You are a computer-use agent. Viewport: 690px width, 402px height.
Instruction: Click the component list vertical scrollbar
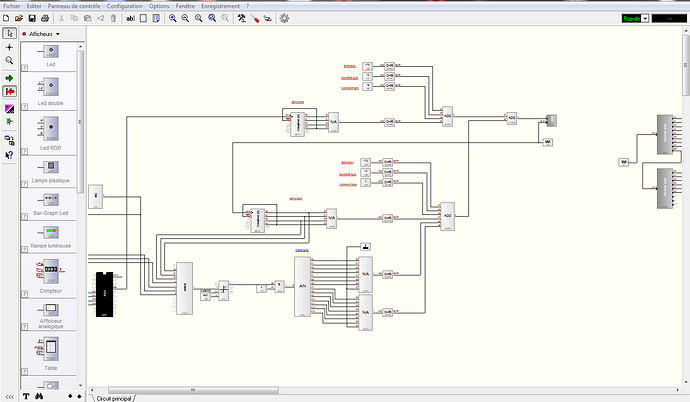[x=81, y=120]
